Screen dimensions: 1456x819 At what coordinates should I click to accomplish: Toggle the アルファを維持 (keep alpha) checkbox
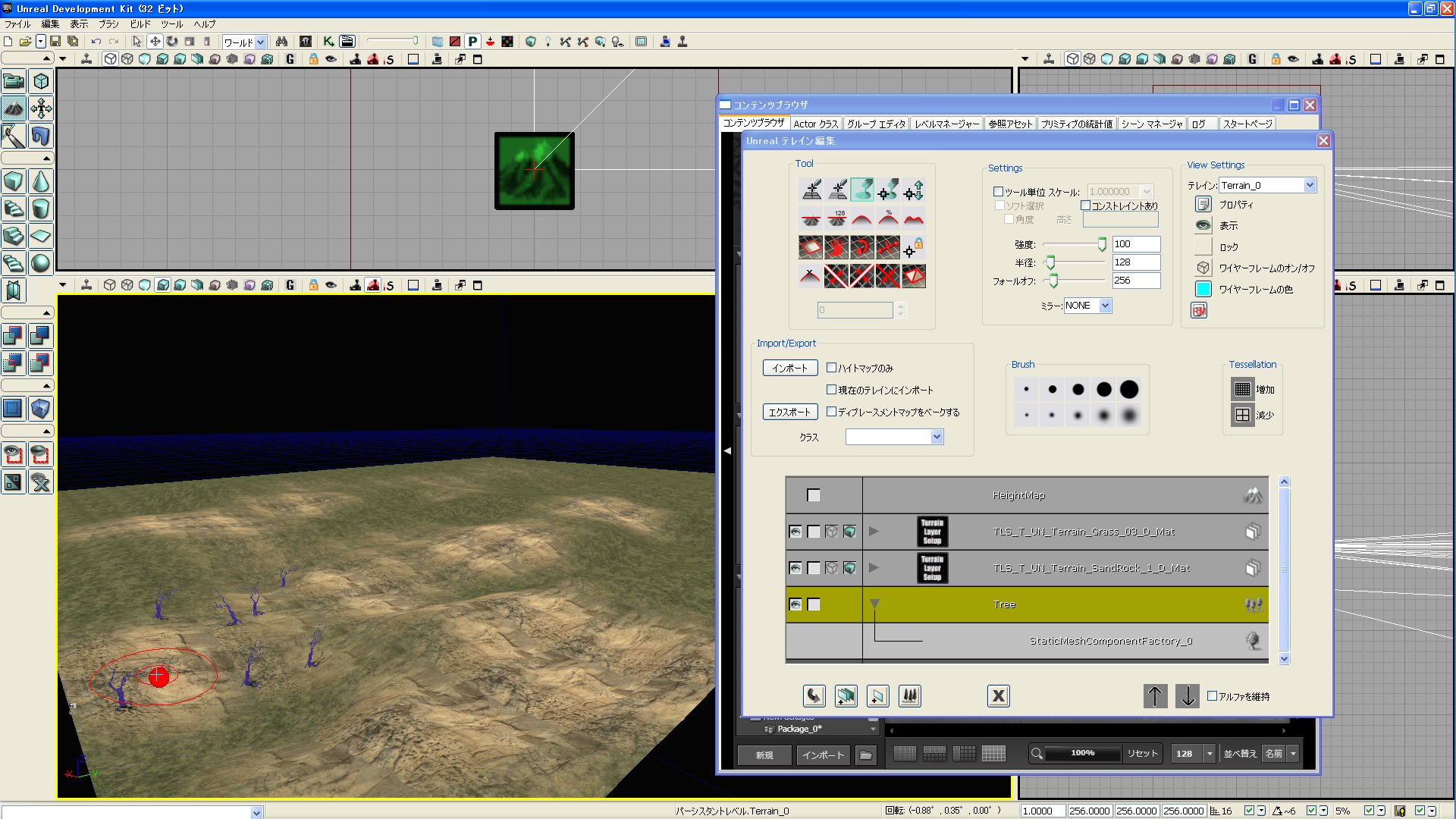1212,695
